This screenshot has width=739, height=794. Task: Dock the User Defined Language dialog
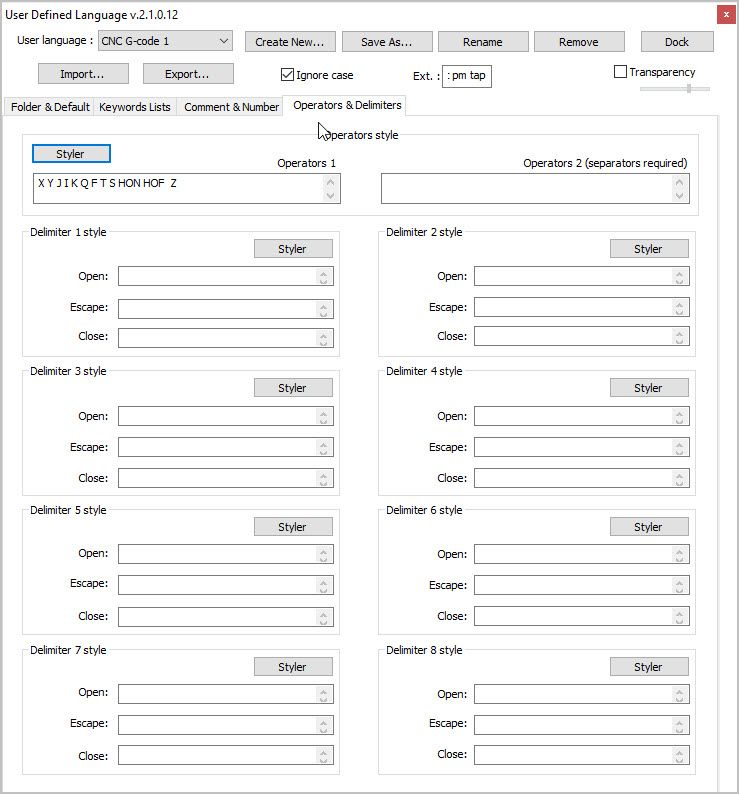pos(677,42)
